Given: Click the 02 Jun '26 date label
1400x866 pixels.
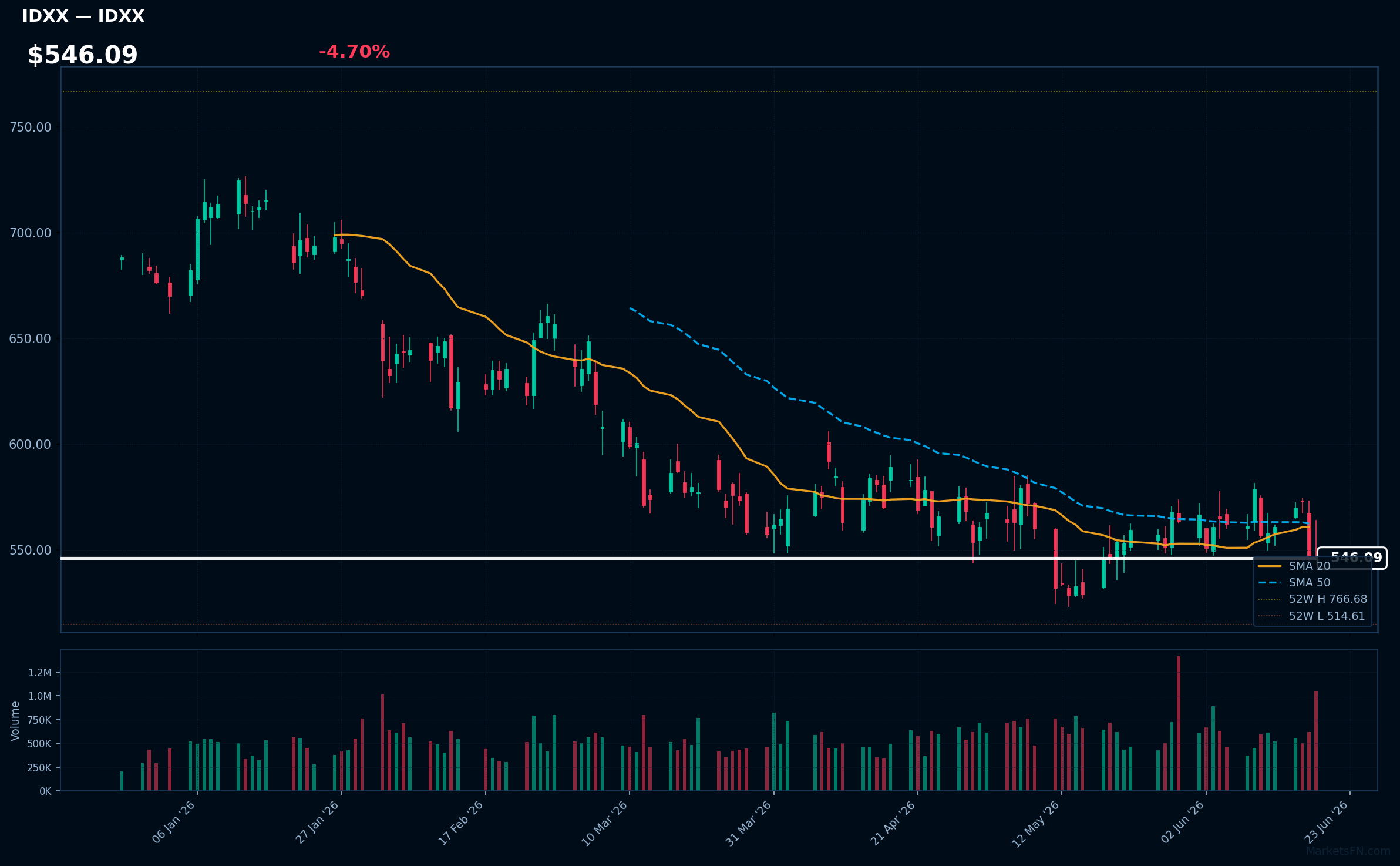Looking at the screenshot, I should coord(1183,822).
